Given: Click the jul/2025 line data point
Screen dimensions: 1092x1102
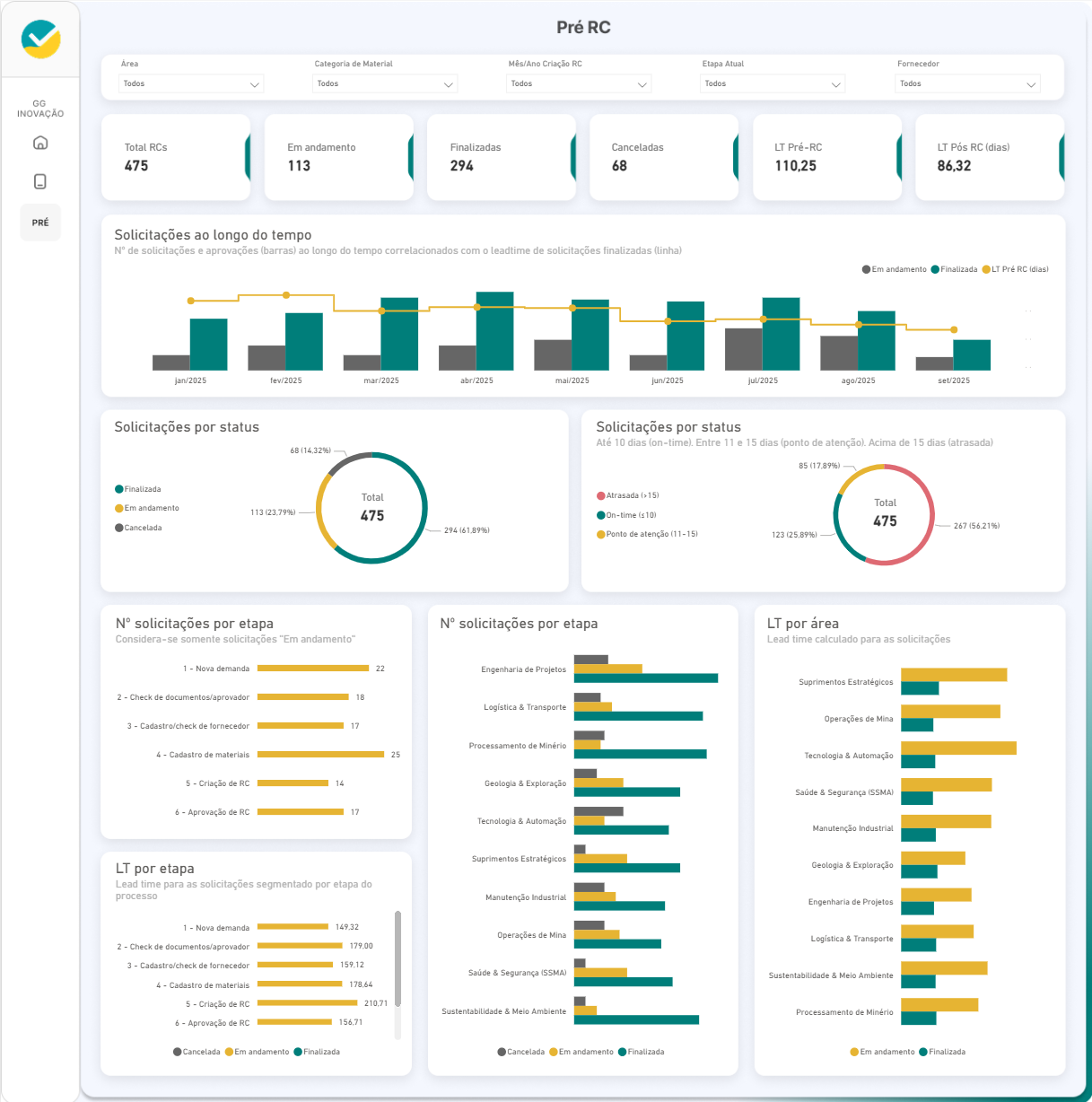Looking at the screenshot, I should coord(764,319).
